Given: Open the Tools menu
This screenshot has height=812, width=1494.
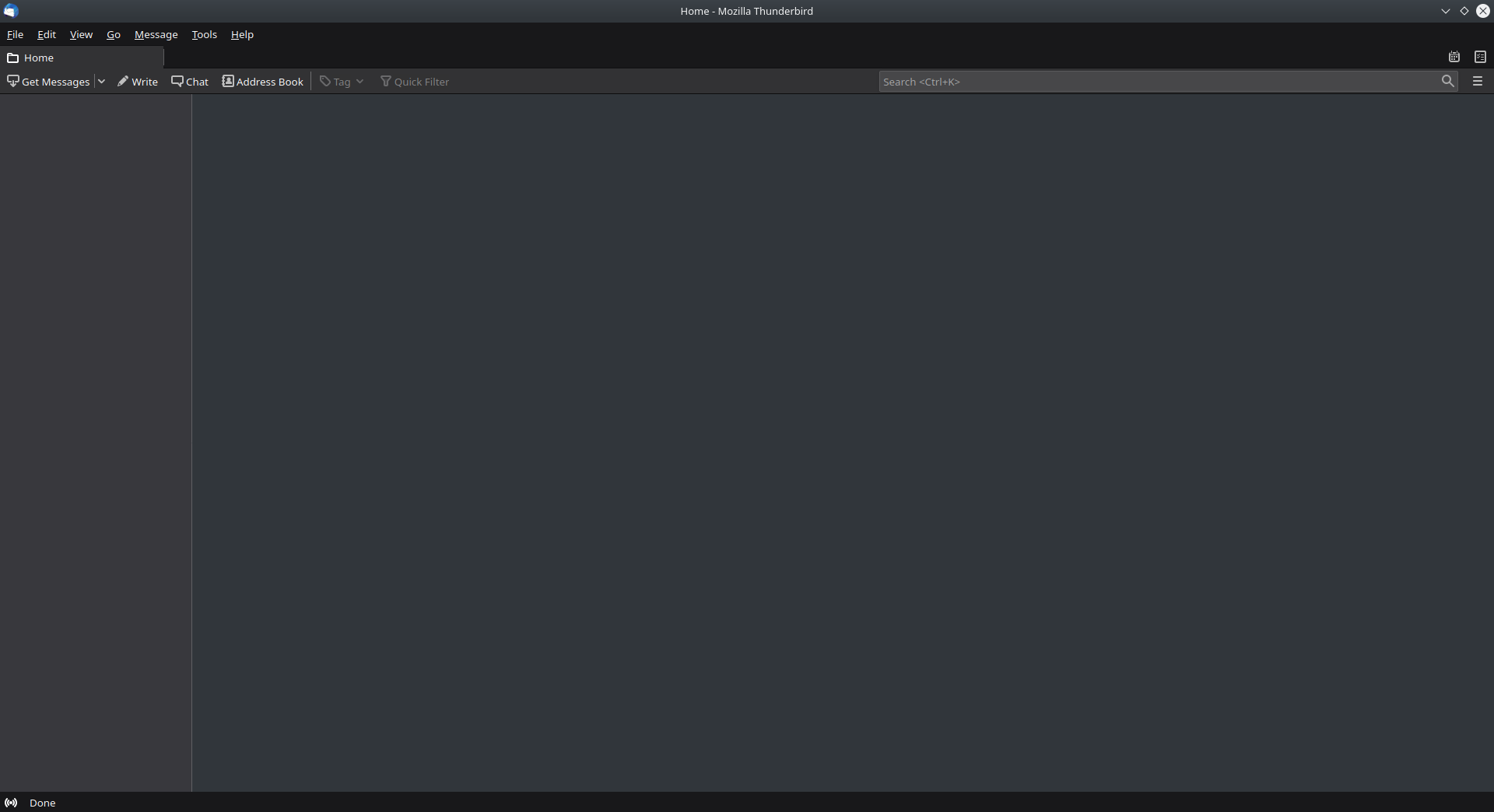Looking at the screenshot, I should [x=205, y=34].
